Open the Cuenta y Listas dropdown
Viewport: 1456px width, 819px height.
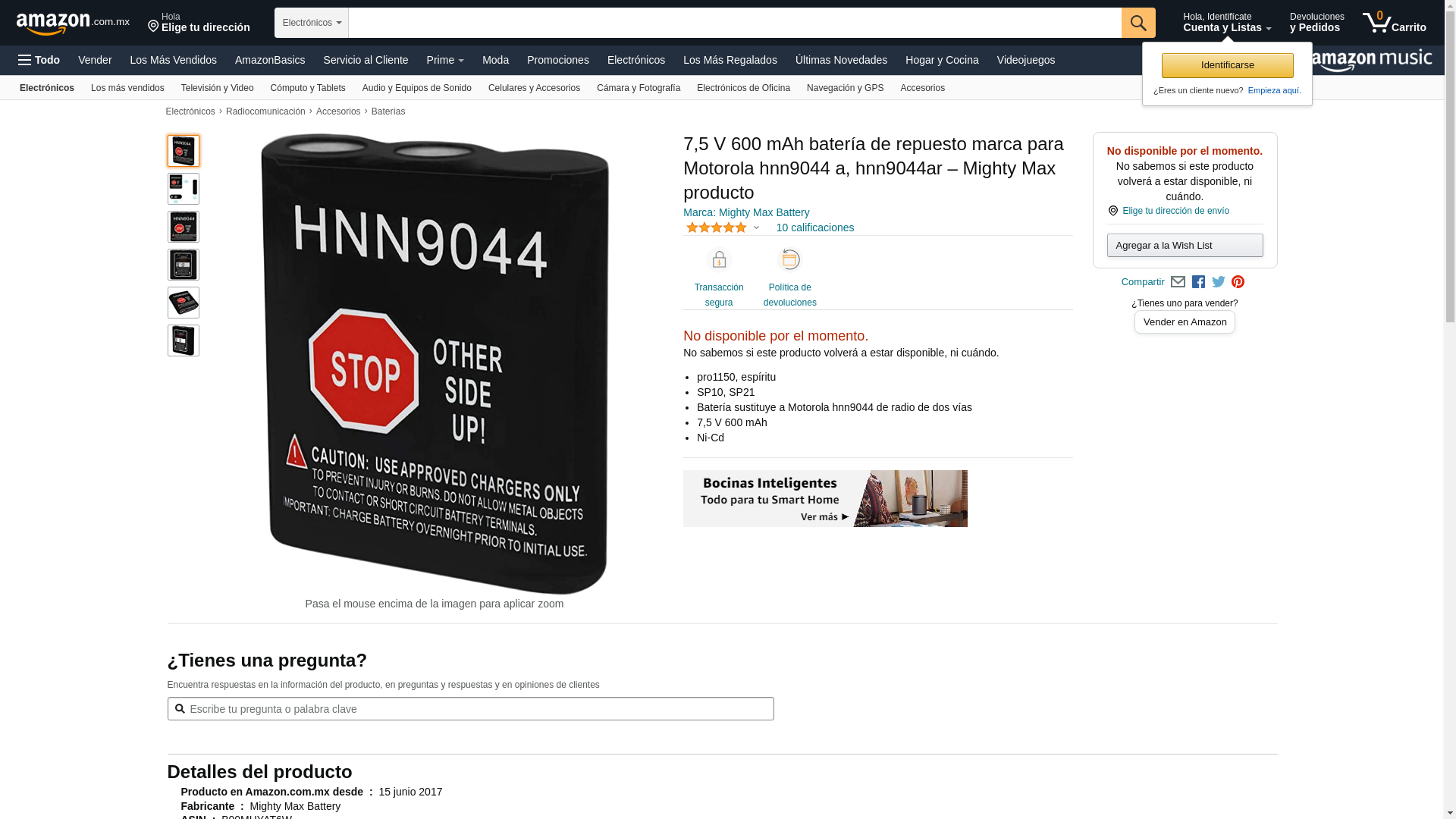coord(1227,23)
